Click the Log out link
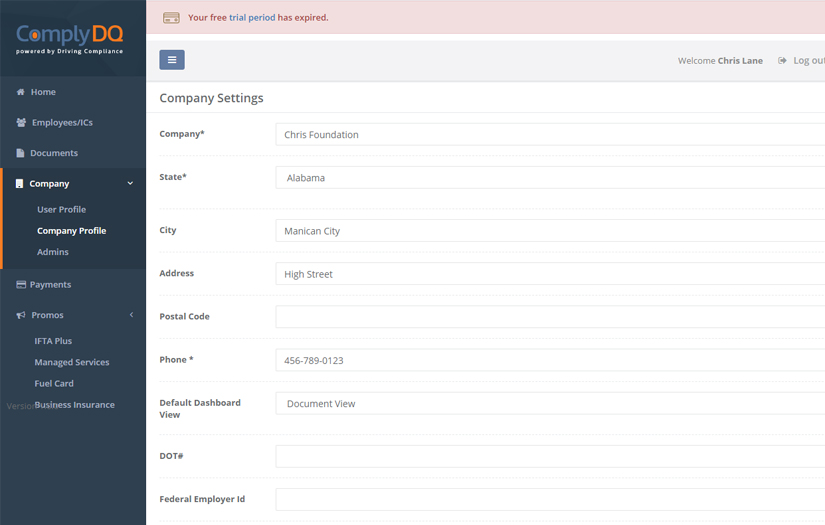 tap(809, 60)
